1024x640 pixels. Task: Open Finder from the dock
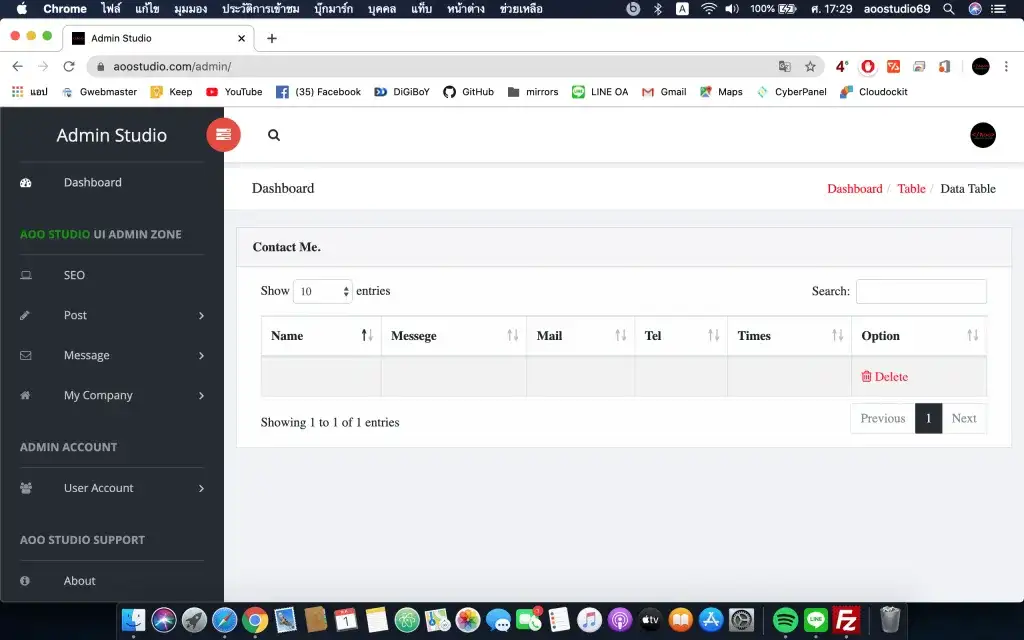click(x=134, y=619)
